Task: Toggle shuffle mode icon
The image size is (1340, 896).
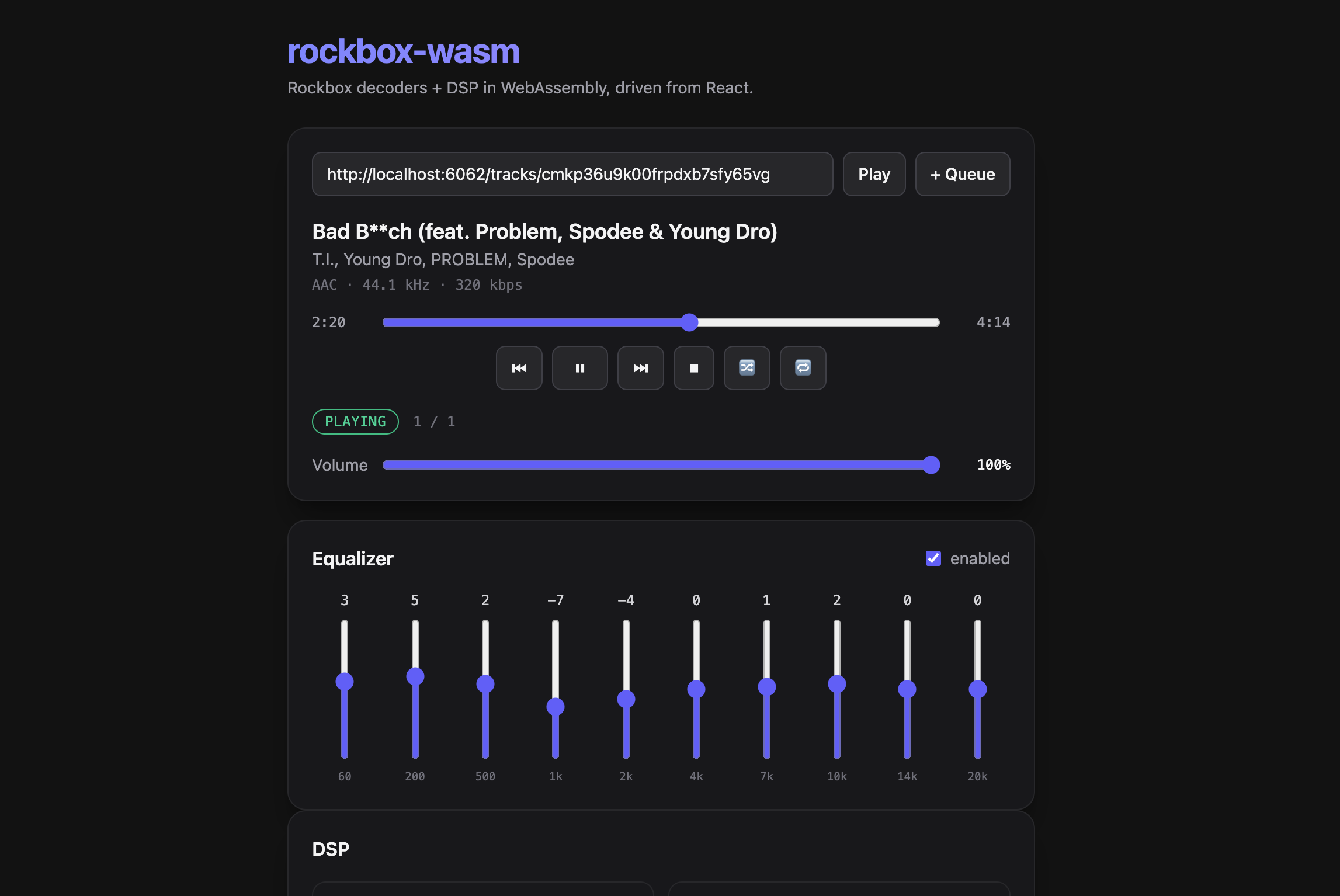Action: click(x=747, y=368)
